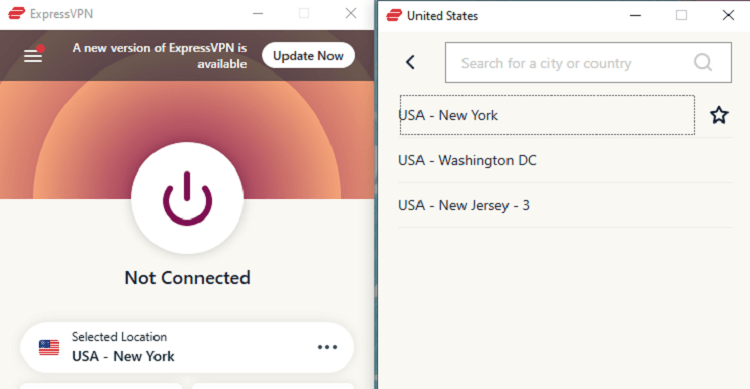This screenshot has width=750, height=389.
Task: Minimize the ExpressVPN main window
Action: point(258,13)
